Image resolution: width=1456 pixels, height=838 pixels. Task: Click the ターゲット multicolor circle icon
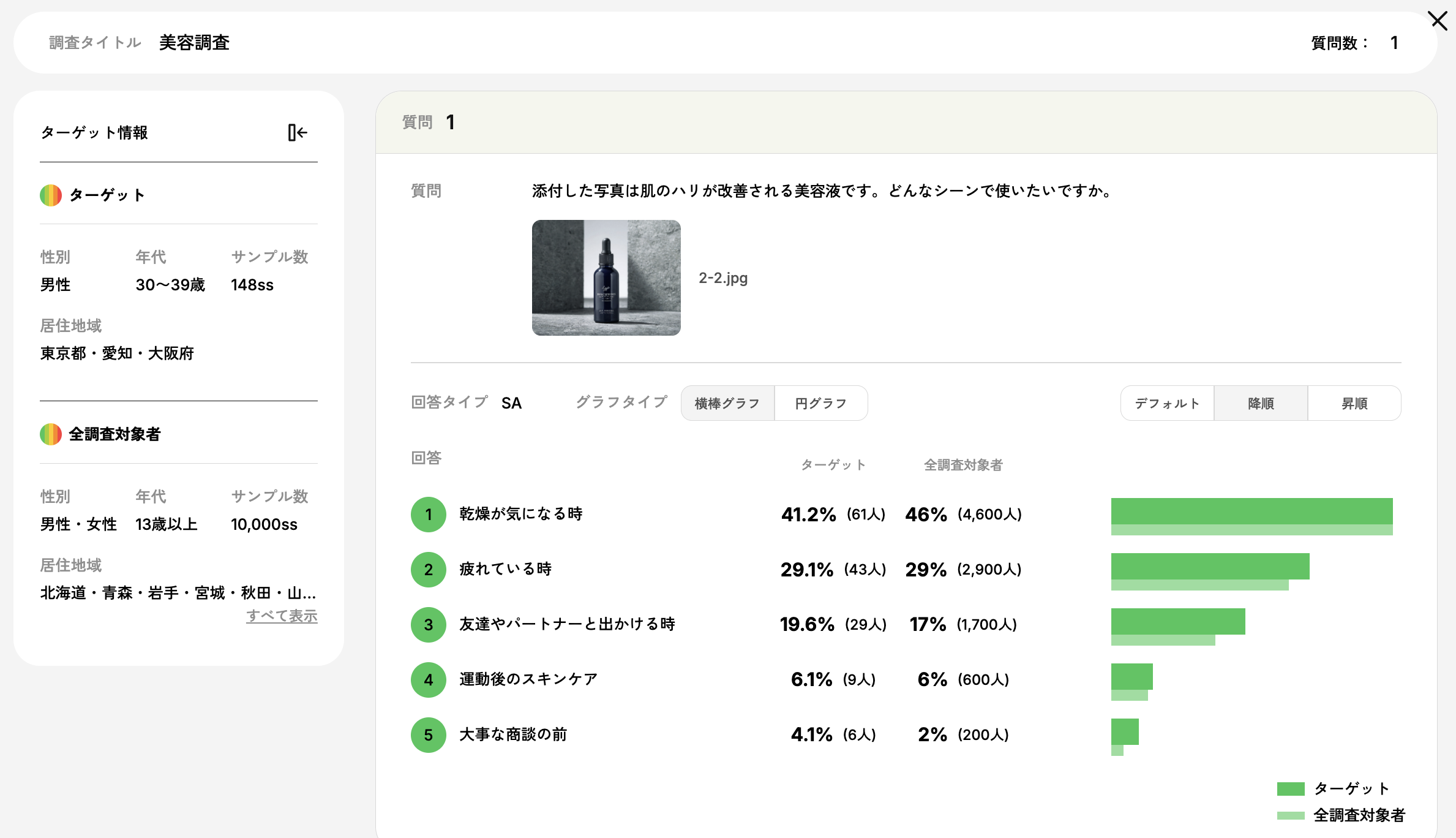coord(51,195)
